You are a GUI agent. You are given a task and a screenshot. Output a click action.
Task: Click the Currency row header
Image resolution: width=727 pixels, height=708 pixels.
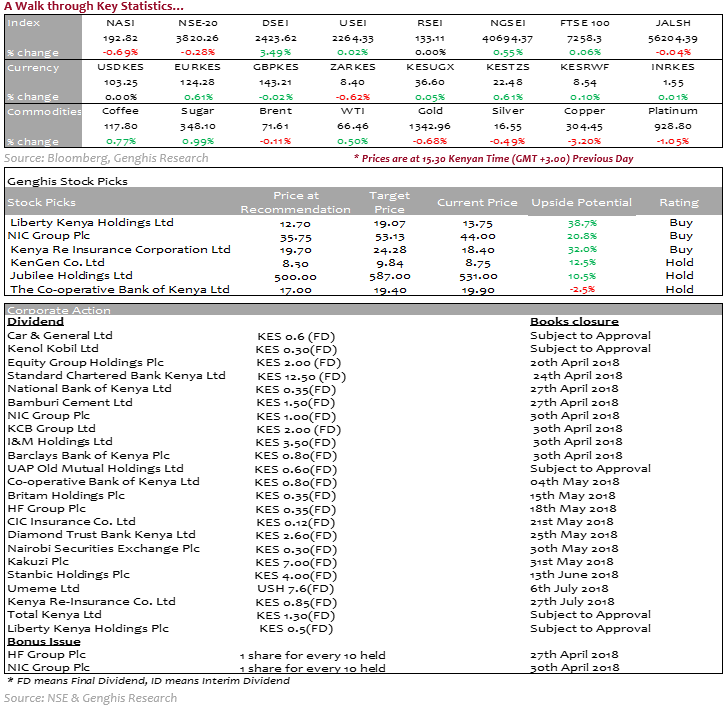(x=34, y=68)
